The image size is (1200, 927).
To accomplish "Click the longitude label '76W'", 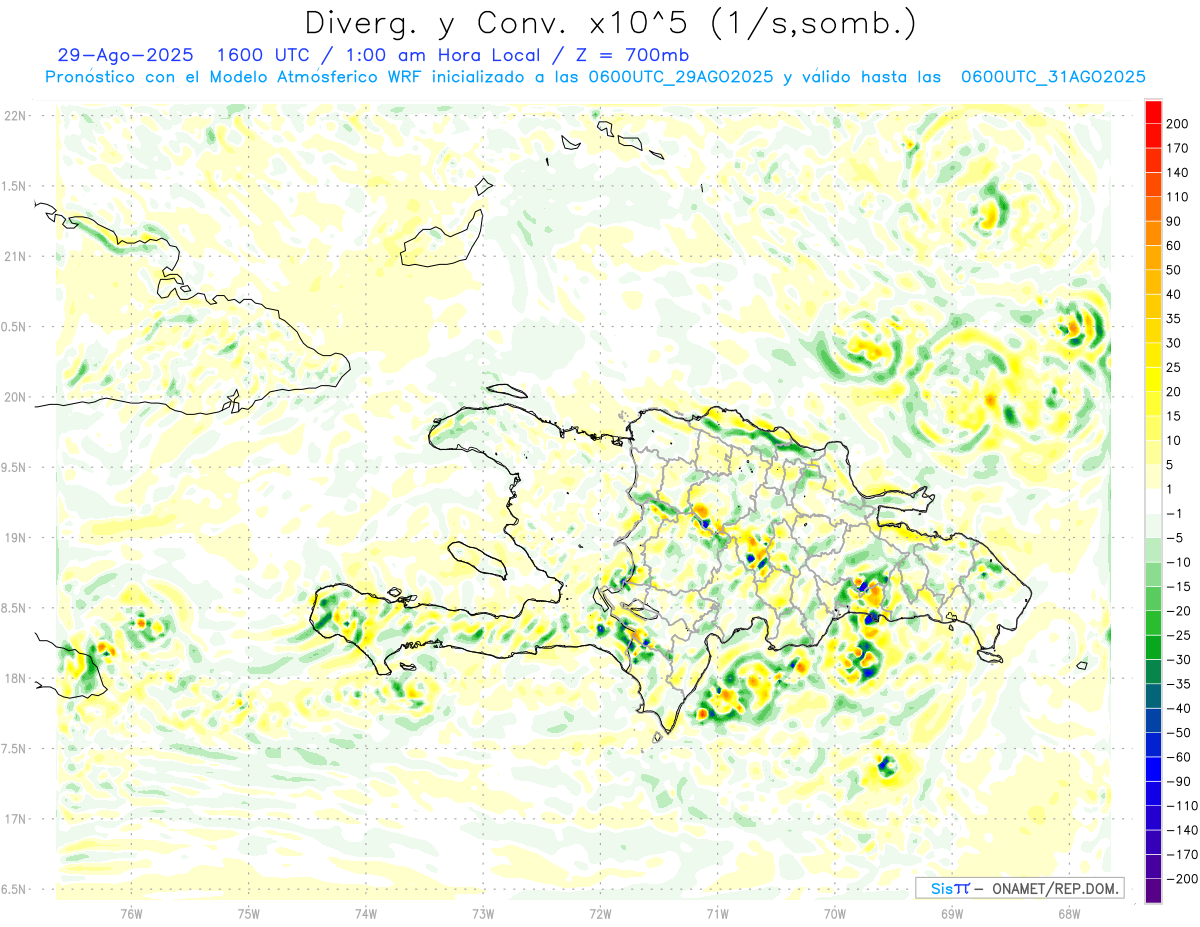I will click(x=131, y=913).
